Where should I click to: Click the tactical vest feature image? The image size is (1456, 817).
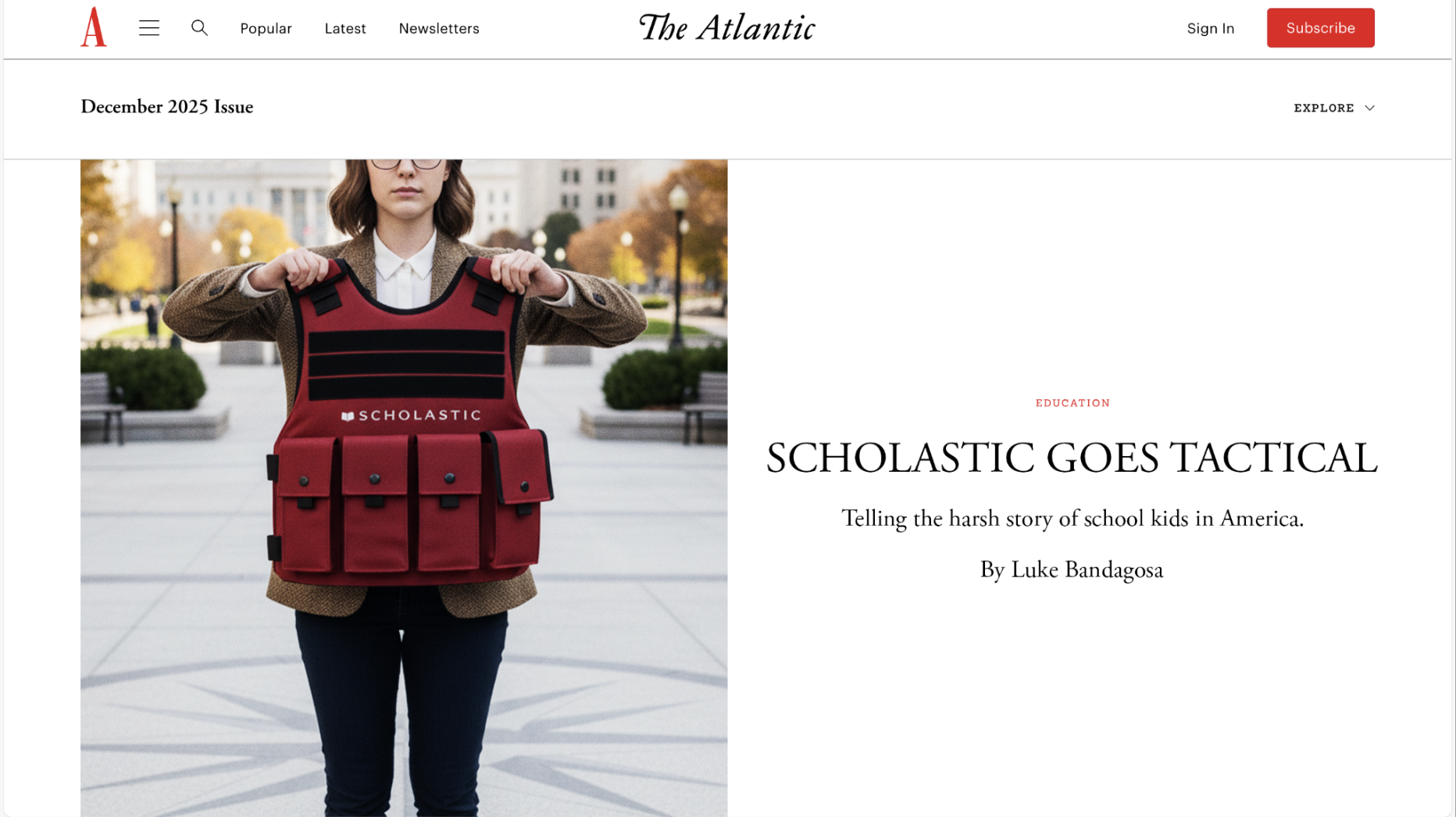[x=404, y=488]
